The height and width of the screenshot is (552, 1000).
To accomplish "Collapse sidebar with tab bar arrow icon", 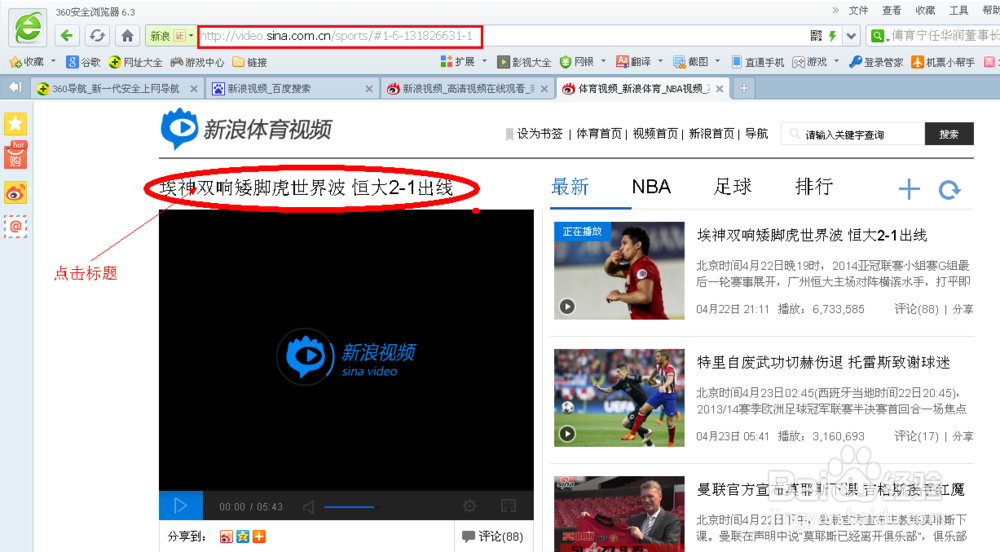I will [x=15, y=87].
